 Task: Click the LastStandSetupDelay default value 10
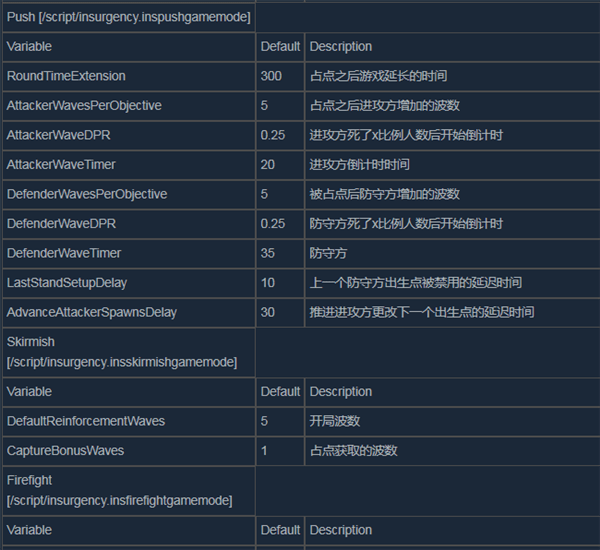[x=268, y=283]
